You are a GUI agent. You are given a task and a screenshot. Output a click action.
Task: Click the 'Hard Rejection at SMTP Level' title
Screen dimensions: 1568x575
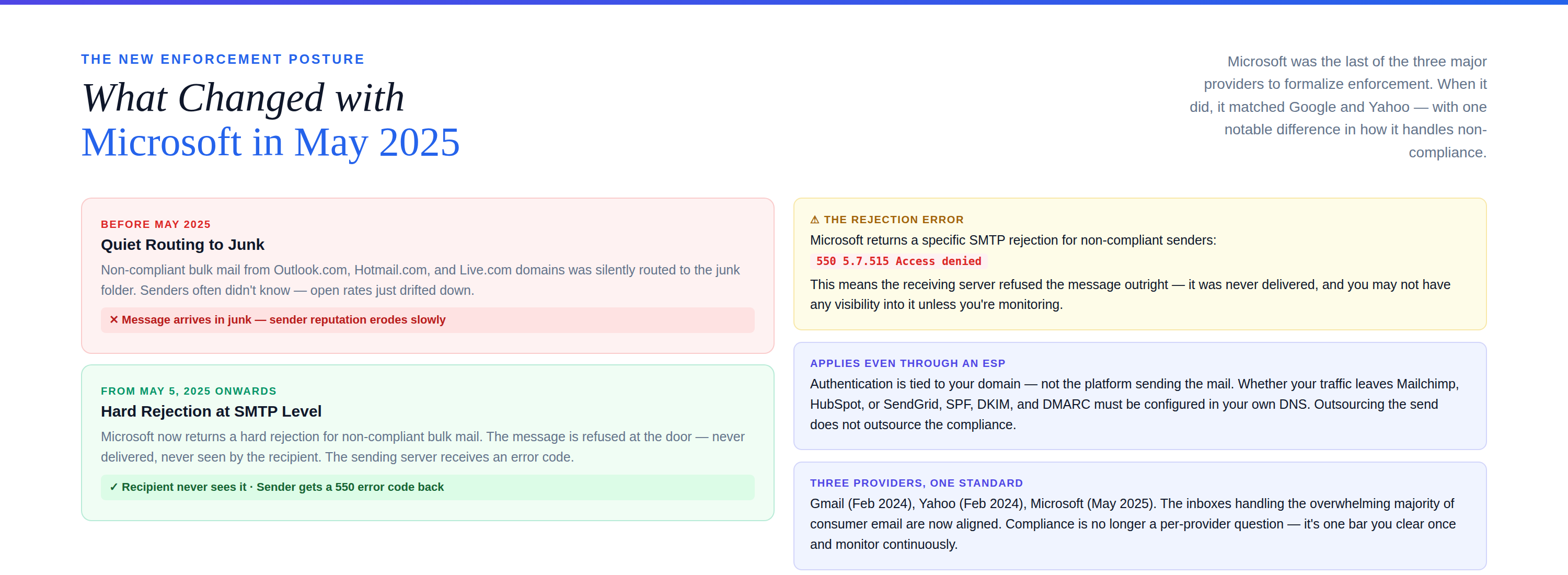(211, 411)
